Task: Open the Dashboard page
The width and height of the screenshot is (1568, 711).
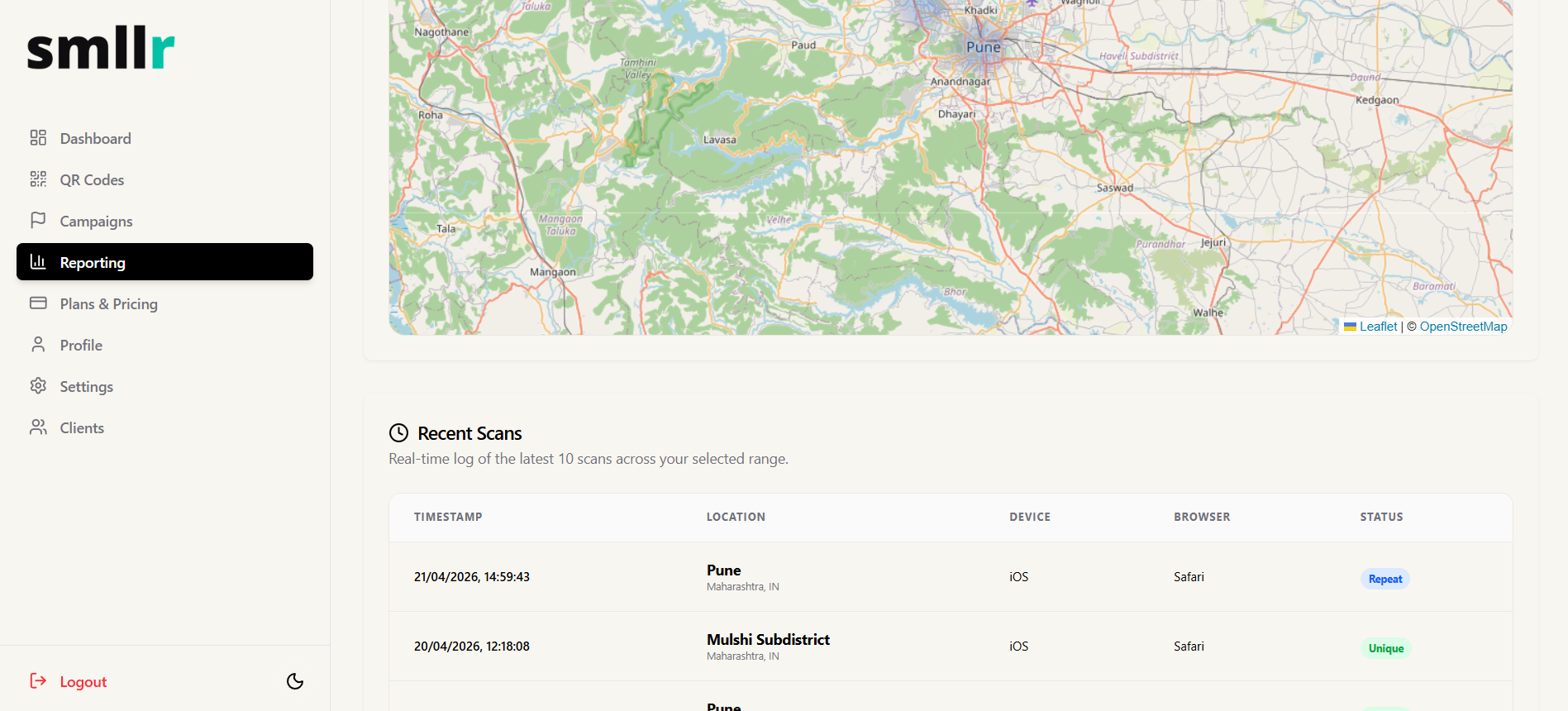Action: tap(164, 138)
